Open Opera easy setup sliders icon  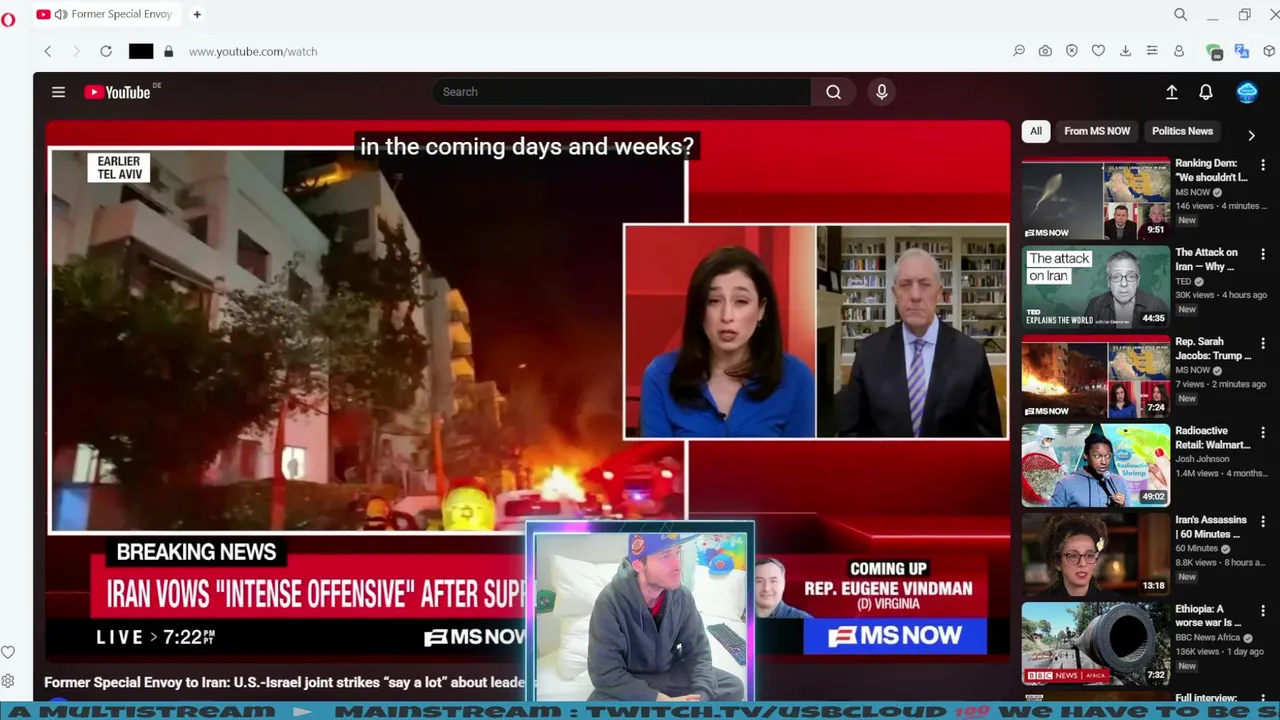pos(1152,51)
